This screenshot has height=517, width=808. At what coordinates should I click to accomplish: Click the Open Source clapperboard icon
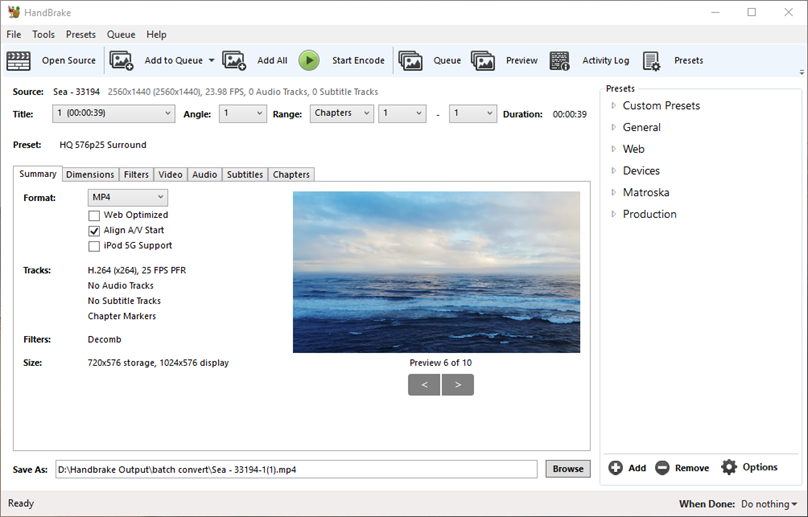pos(19,61)
